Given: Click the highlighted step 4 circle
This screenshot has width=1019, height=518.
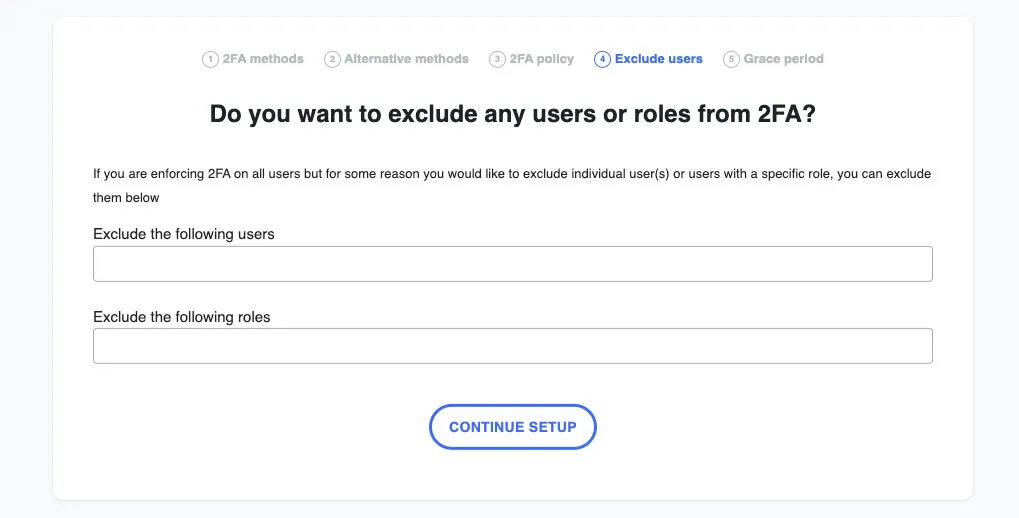Looking at the screenshot, I should coord(602,59).
